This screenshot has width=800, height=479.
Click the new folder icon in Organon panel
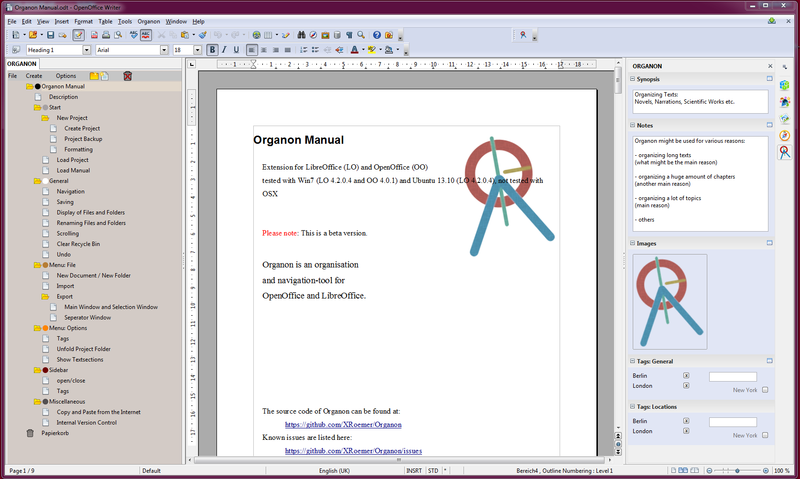(x=94, y=76)
